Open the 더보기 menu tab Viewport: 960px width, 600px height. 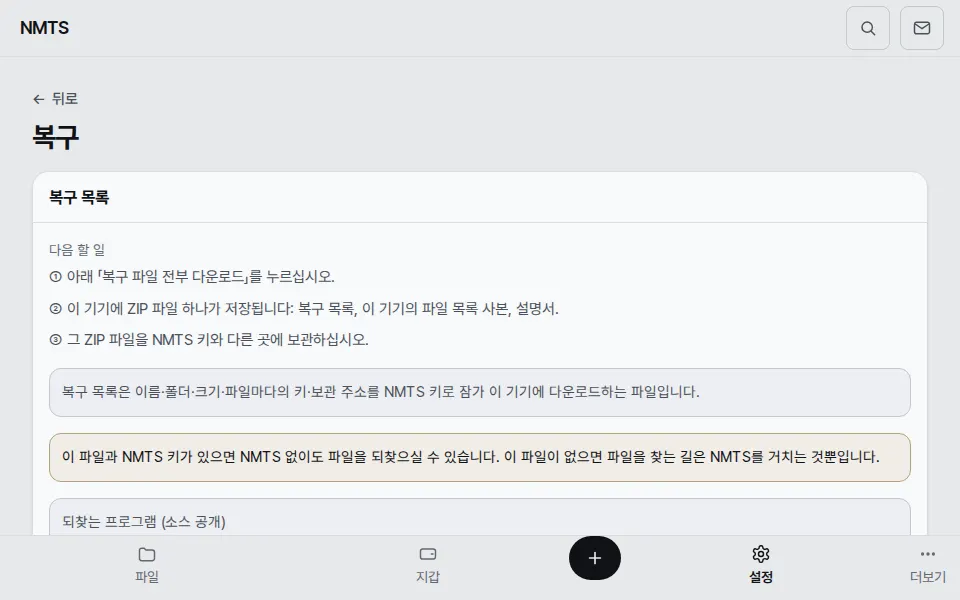pos(928,564)
